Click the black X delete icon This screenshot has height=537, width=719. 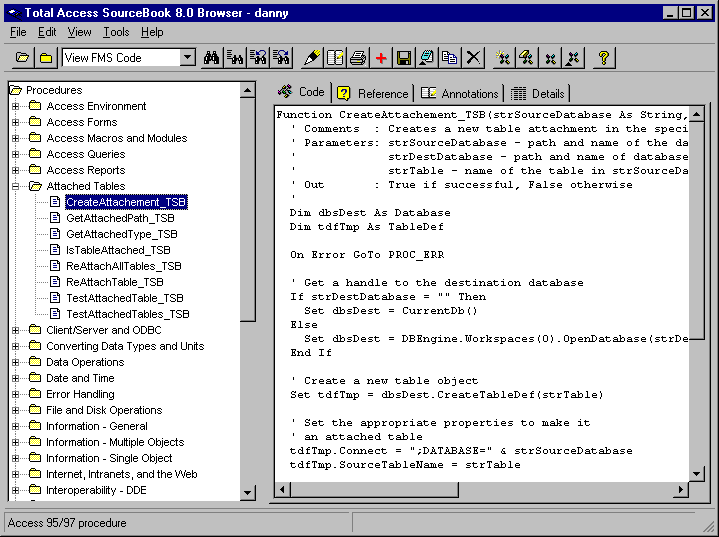(473, 58)
